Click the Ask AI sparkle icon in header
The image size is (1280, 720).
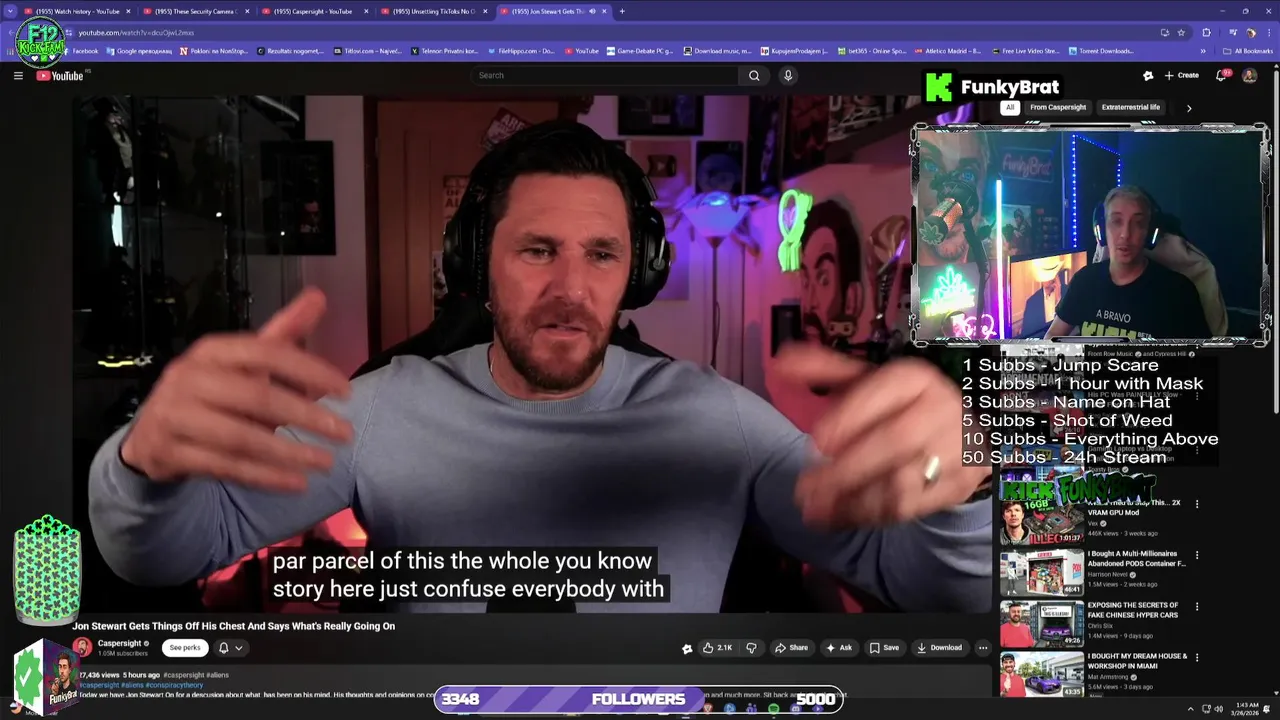point(1148,75)
